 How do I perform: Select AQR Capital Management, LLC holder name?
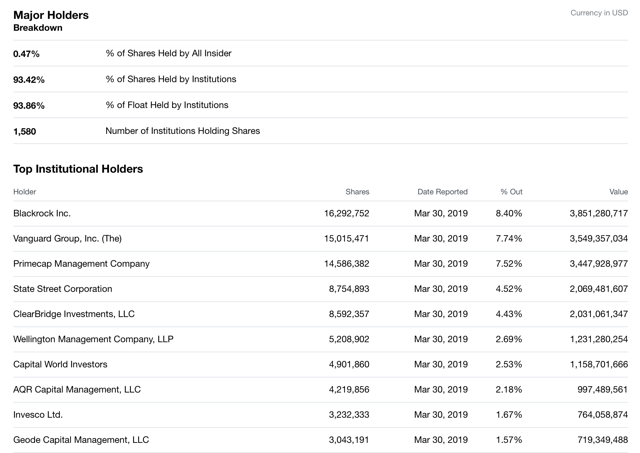tap(77, 390)
